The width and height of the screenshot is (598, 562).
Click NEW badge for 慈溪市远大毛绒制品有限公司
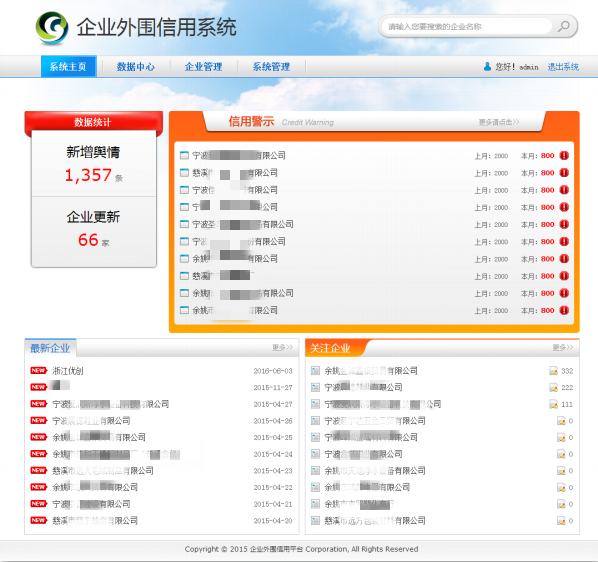click(39, 470)
